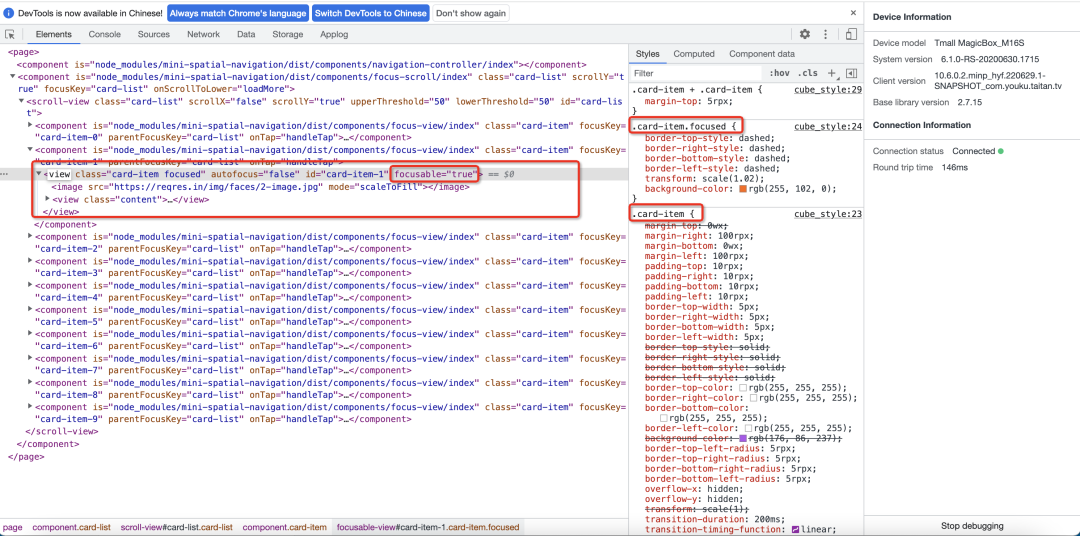
Task: Select the Elements tab
Action: (54, 34)
